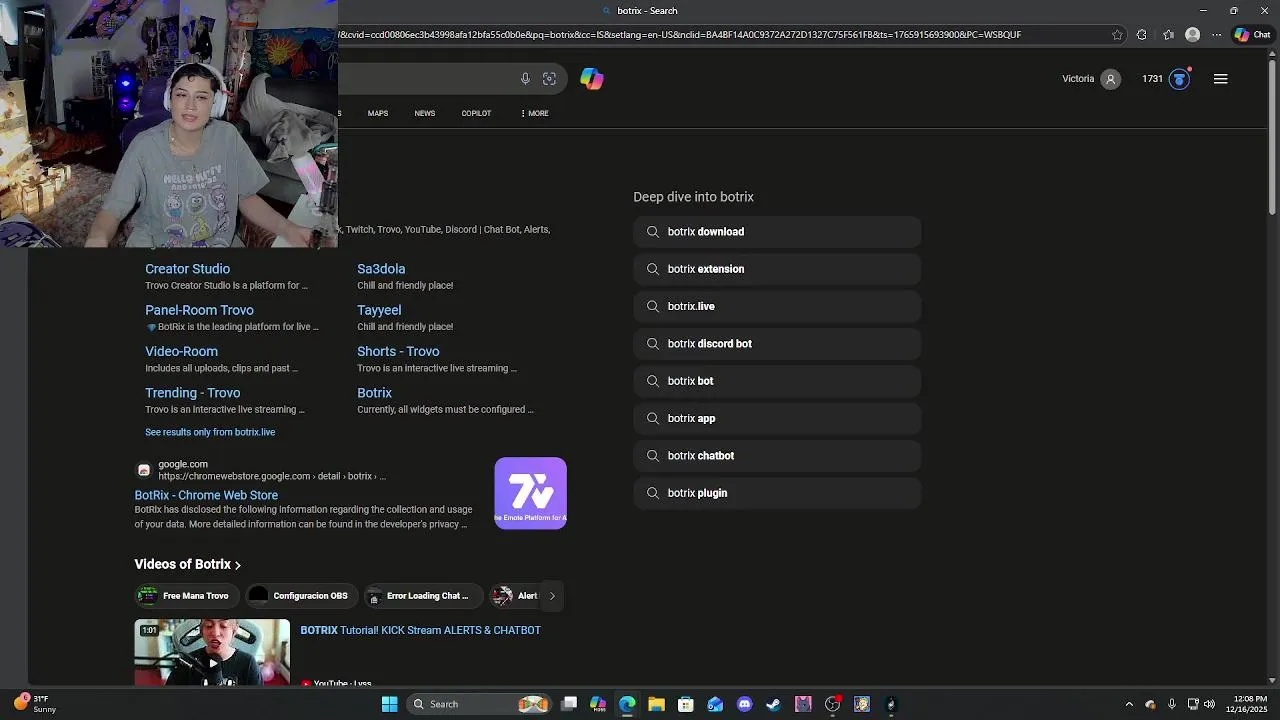Click the voice search microphone icon
This screenshot has width=1280, height=720.
pos(525,79)
